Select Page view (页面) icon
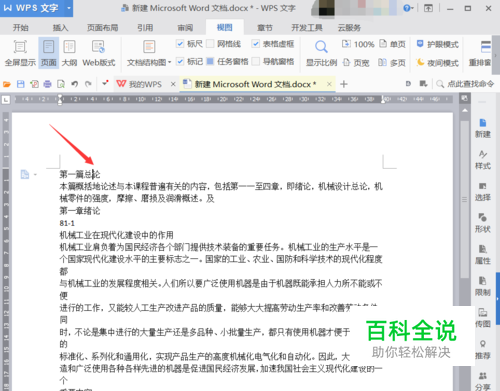Screen dimensions: 500x391 point(49,53)
